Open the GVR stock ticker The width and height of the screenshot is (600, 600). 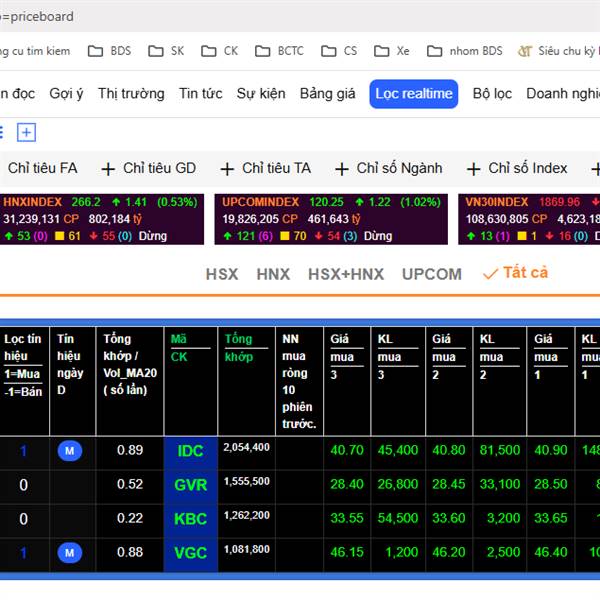coord(191,485)
